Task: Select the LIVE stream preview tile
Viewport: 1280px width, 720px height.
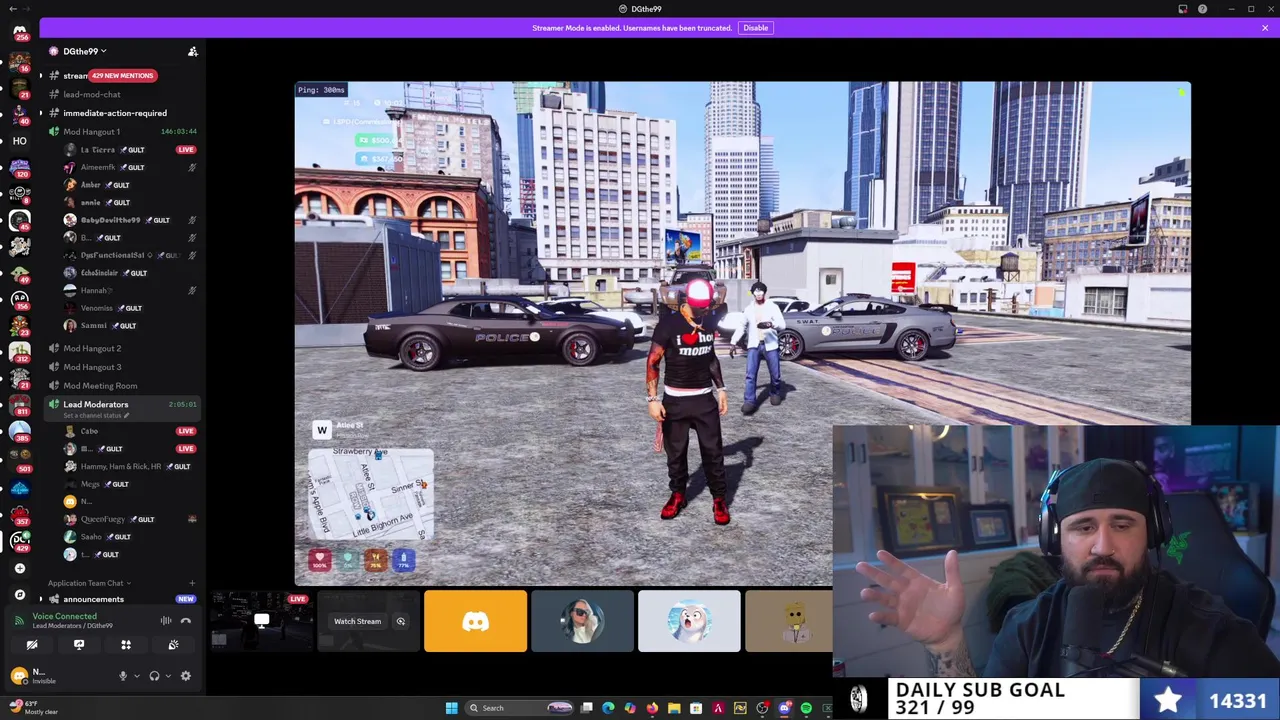Action: click(x=261, y=621)
